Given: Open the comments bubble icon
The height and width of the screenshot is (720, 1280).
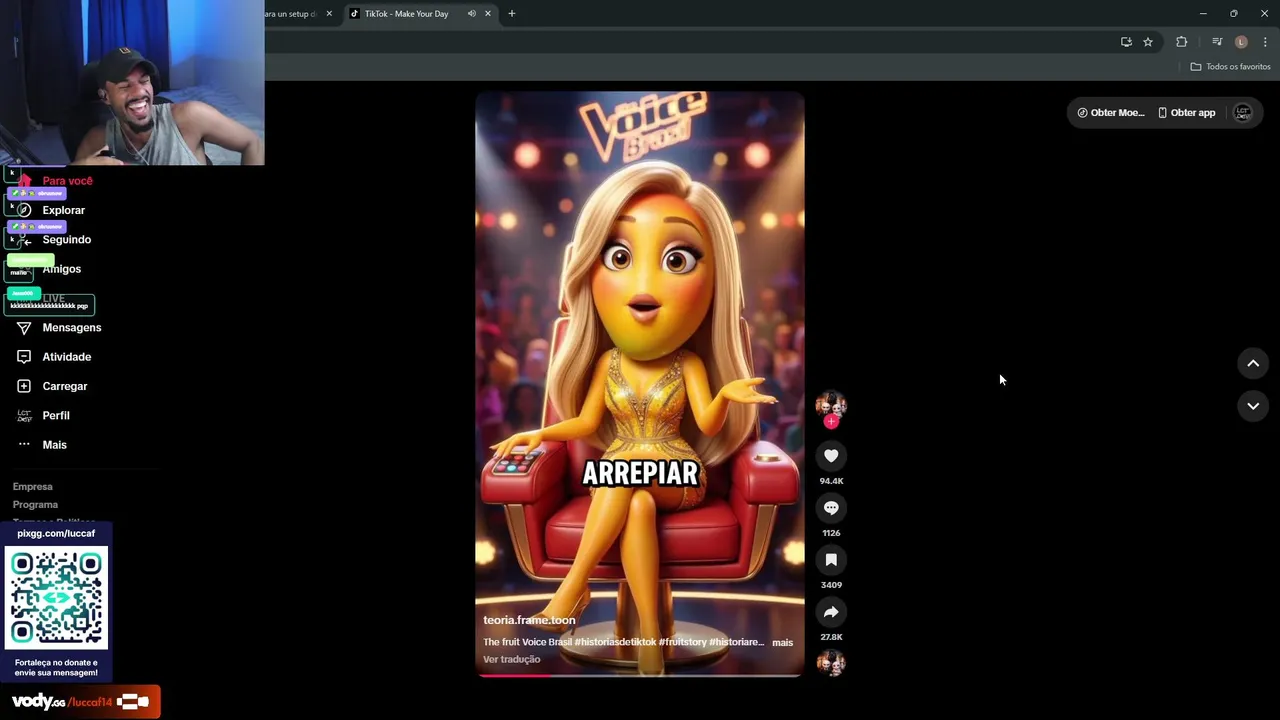Looking at the screenshot, I should click(x=831, y=508).
